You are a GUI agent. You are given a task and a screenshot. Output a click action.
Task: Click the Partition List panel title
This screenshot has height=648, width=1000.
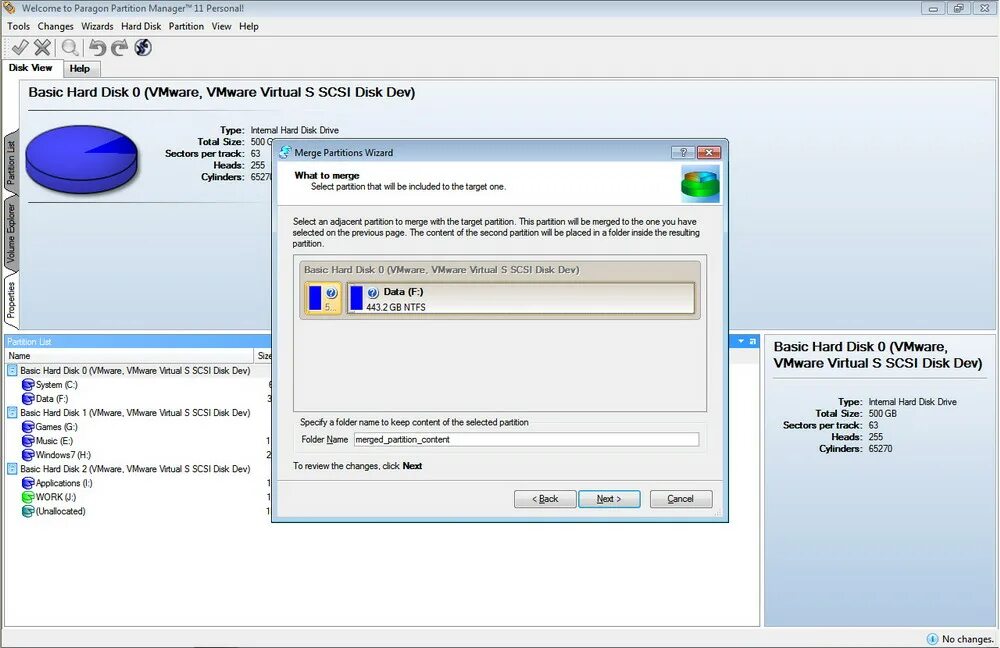[x=29, y=341]
